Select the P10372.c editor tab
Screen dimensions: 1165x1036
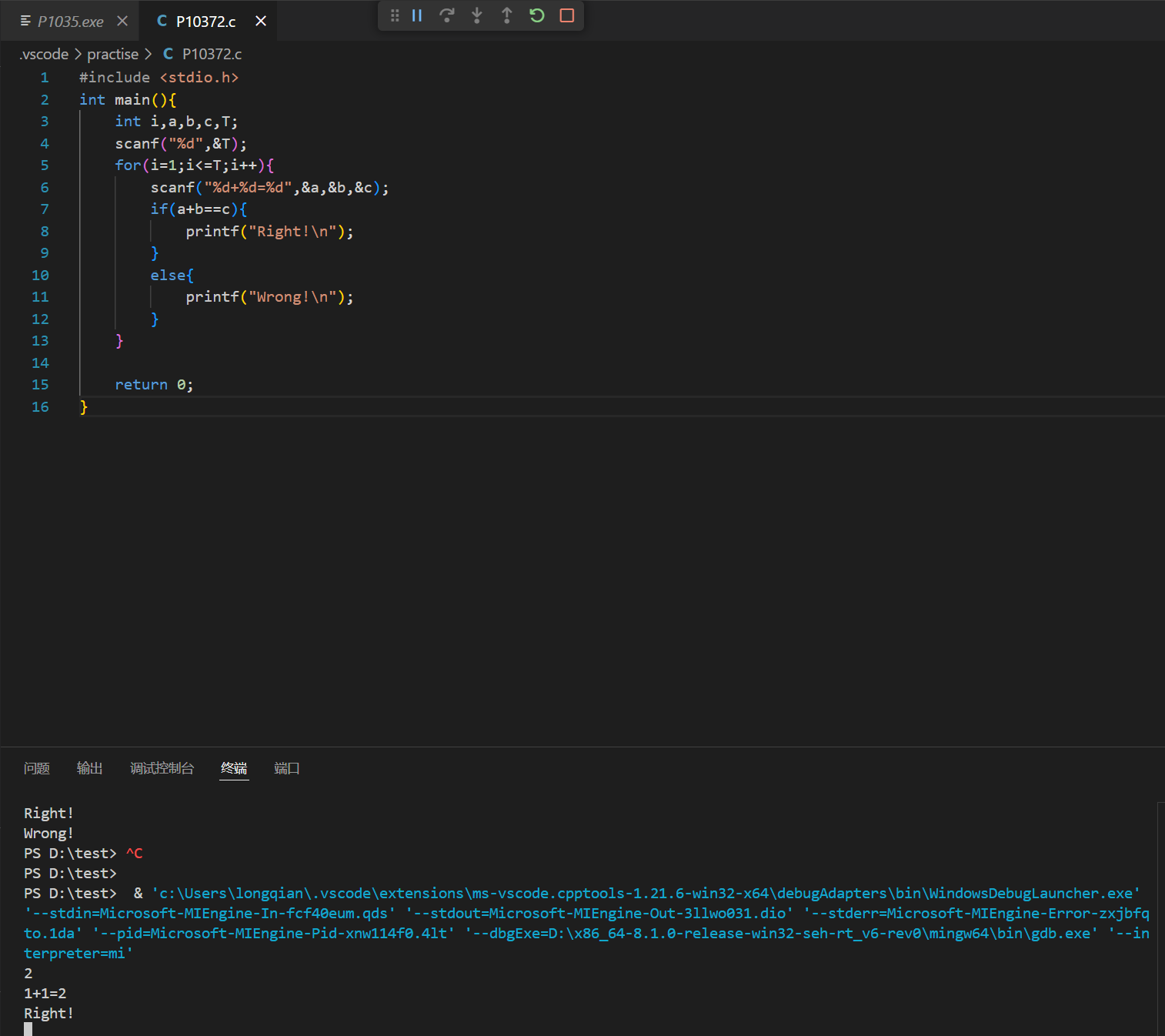pos(205,22)
